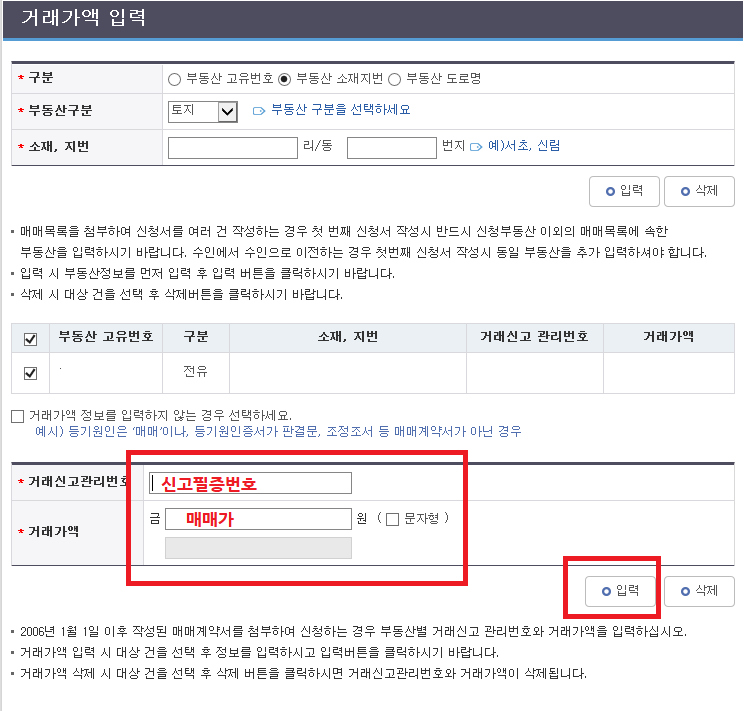Click lower 입력 button for transaction price
This screenshot has height=711, width=746.
(620, 591)
